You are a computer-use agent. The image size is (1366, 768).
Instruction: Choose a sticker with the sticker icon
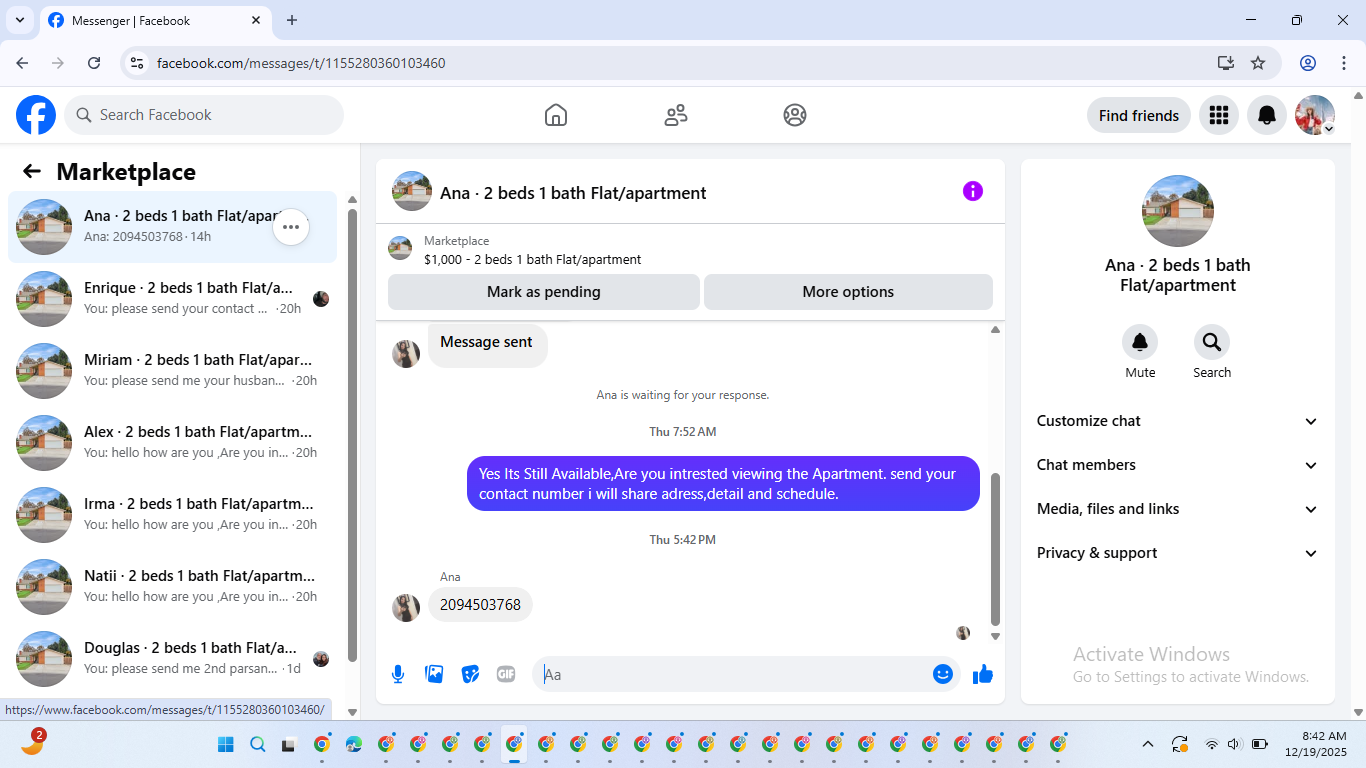tap(470, 674)
